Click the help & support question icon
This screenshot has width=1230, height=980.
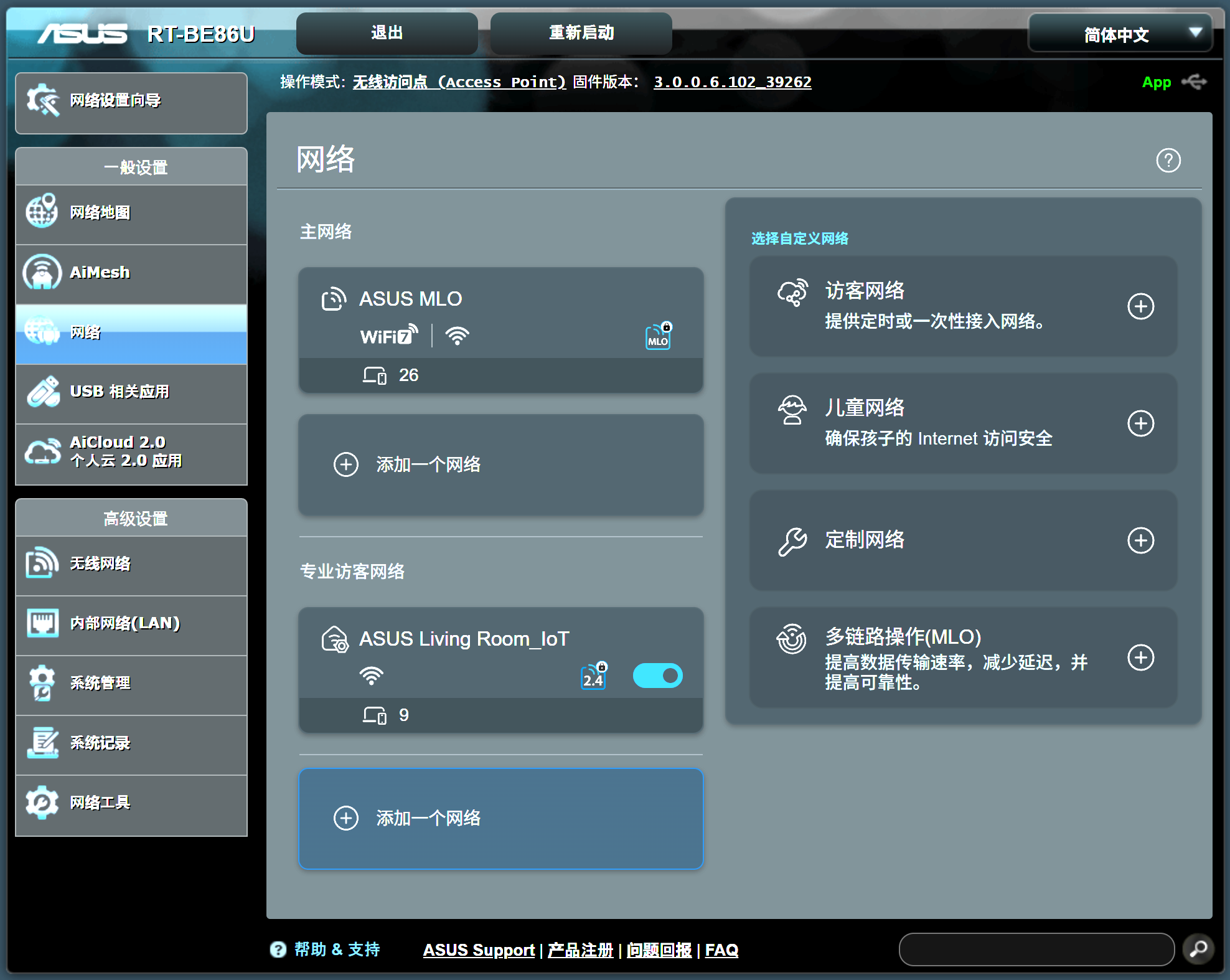point(278,949)
